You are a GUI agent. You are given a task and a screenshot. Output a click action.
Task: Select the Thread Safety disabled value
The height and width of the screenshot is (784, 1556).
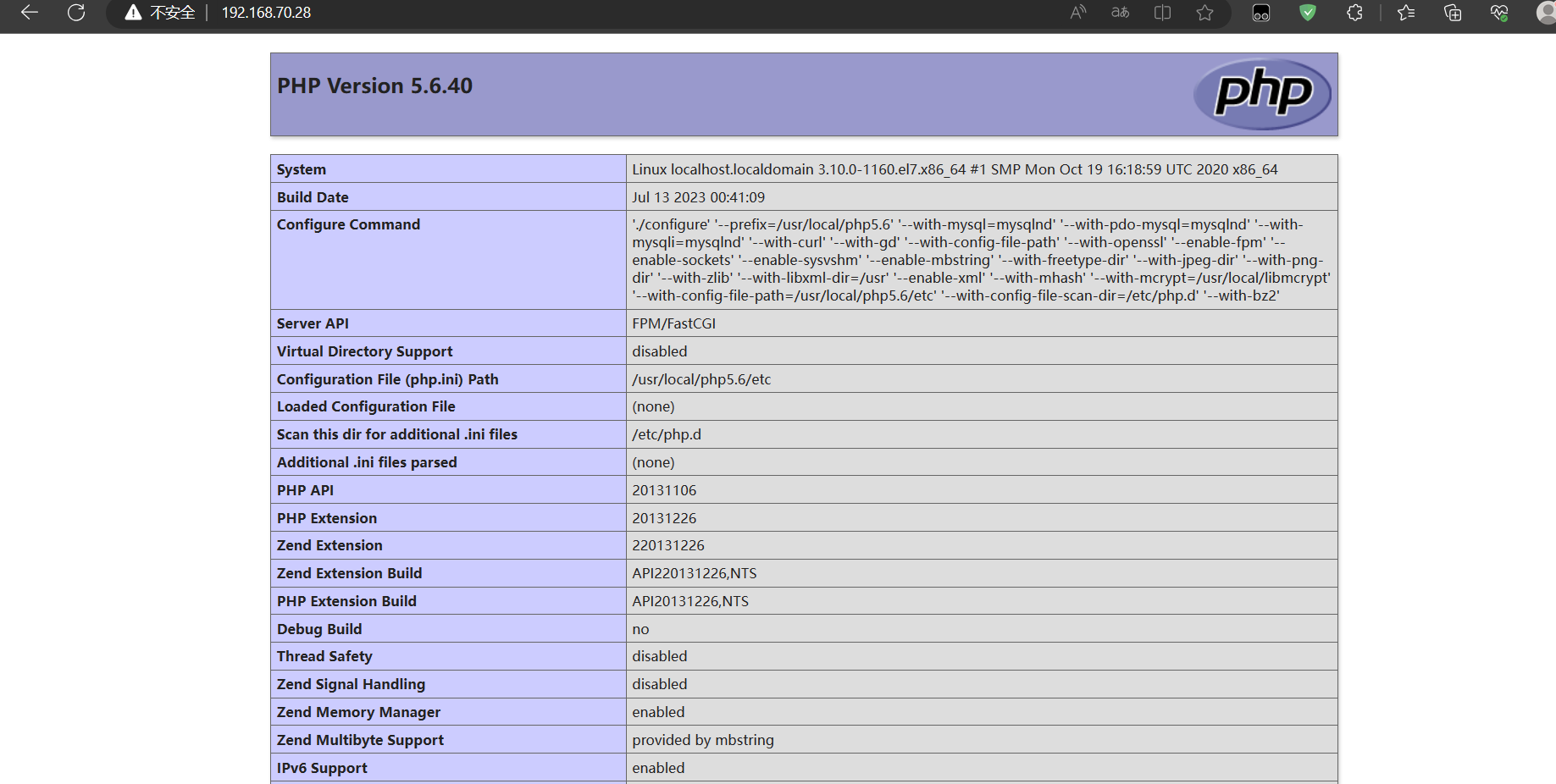[659, 656]
